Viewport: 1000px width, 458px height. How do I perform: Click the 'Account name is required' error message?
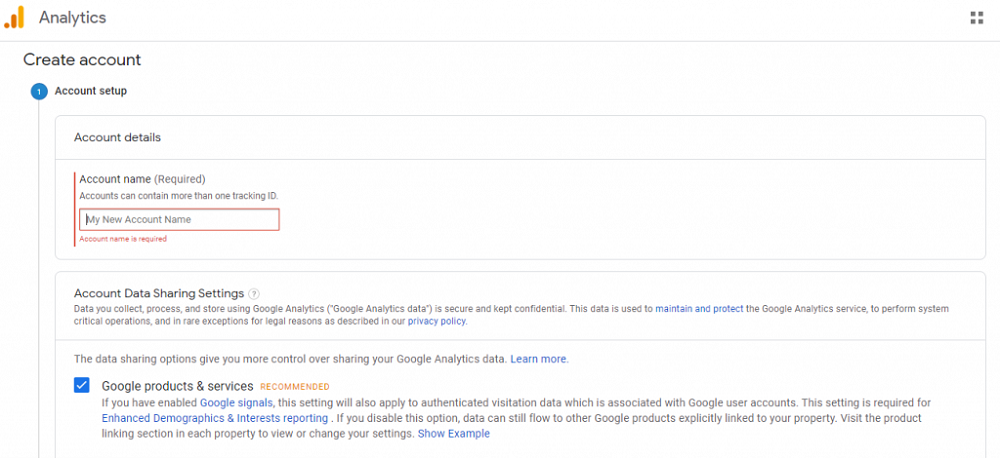pos(123,239)
